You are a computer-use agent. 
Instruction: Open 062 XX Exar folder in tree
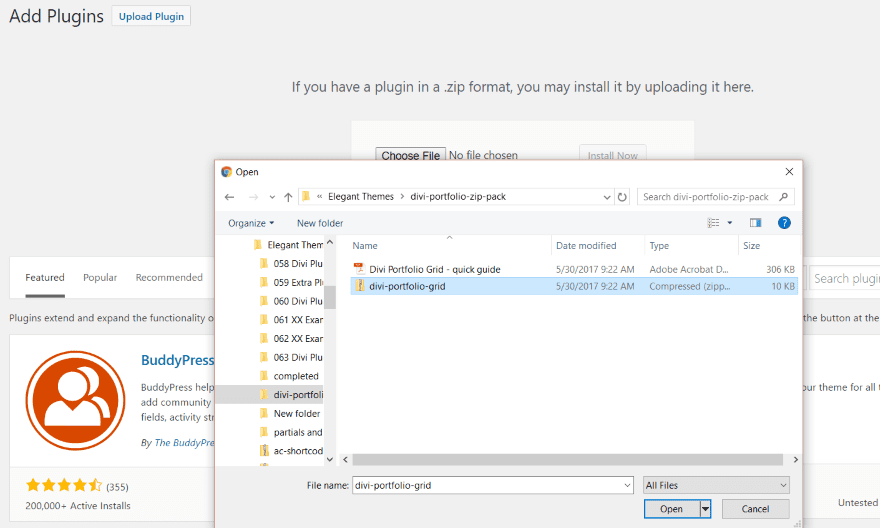292,338
